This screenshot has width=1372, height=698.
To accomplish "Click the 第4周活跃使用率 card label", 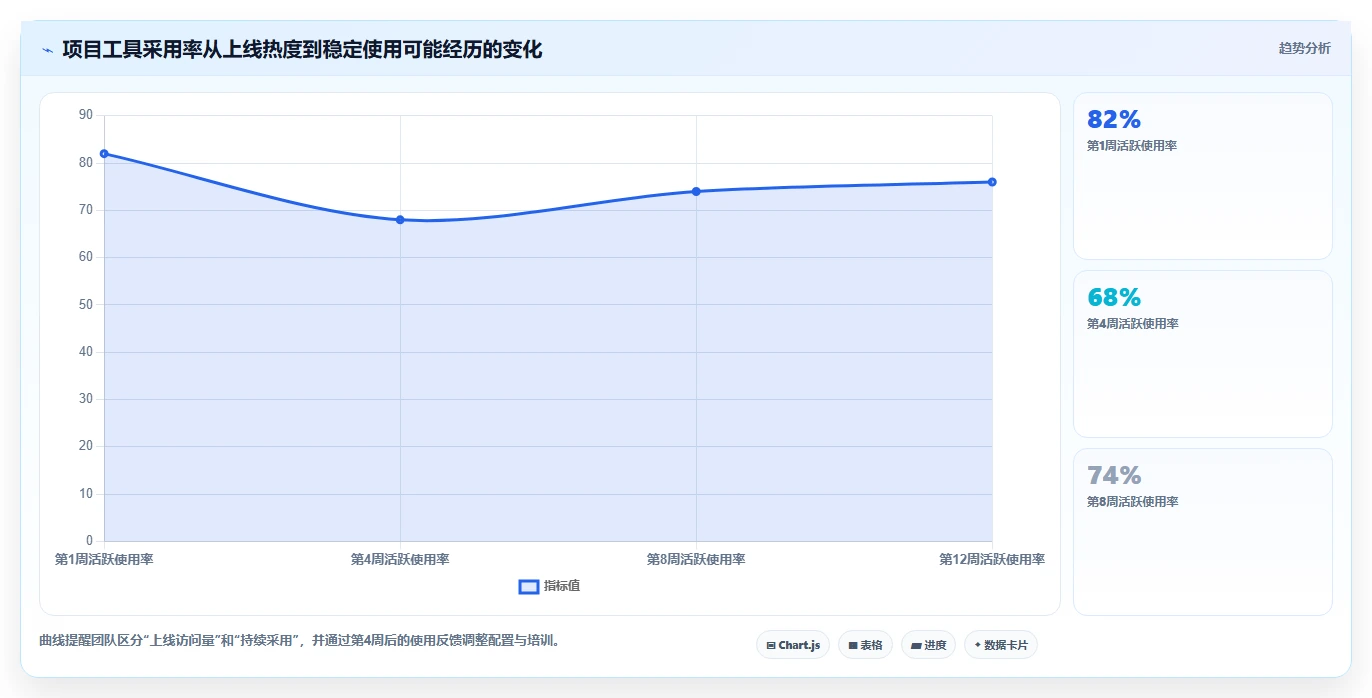I will 1132,324.
